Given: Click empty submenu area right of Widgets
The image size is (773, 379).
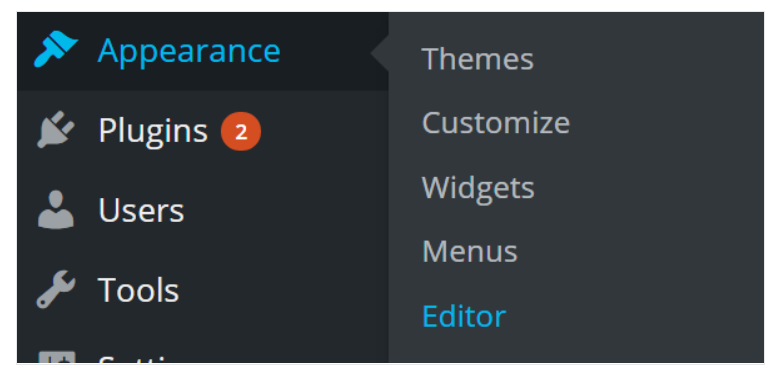Looking at the screenshot, I should 646,188.
